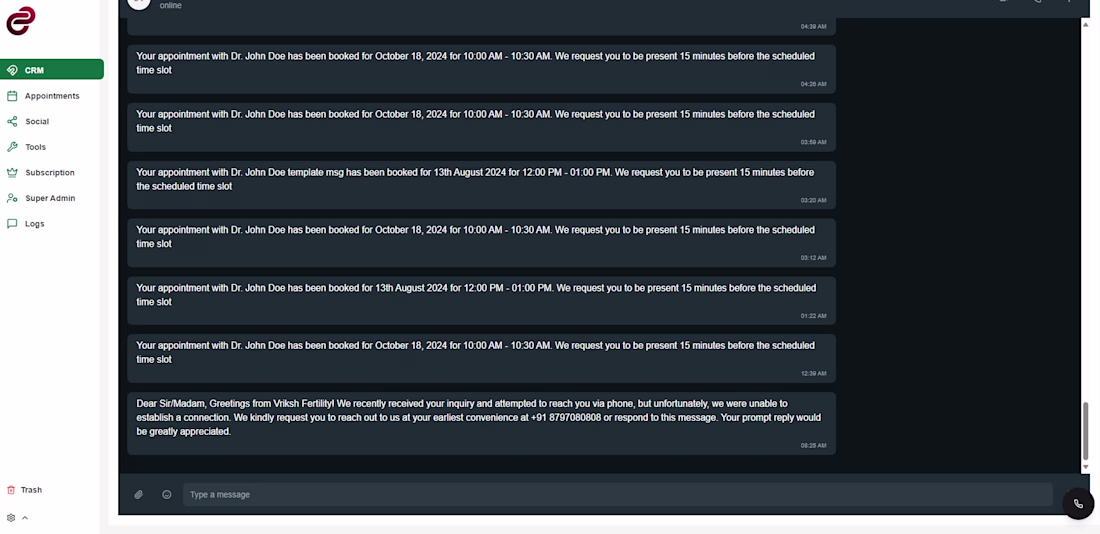This screenshot has width=1100, height=534.
Task: Open the Tools wrench icon
Action: coord(12,147)
